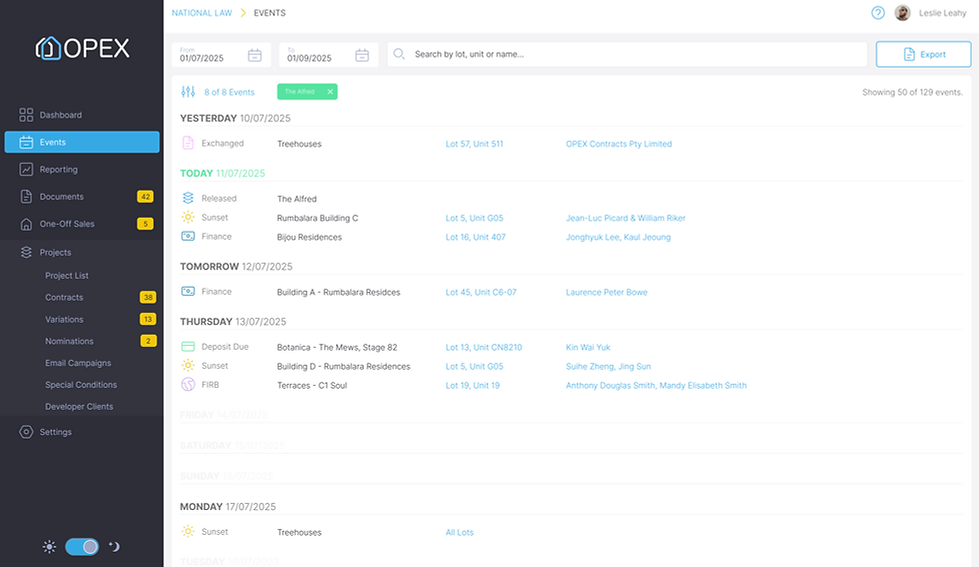Image resolution: width=979 pixels, height=567 pixels.
Task: Focus the search by lot, unit or name field
Action: [627, 54]
